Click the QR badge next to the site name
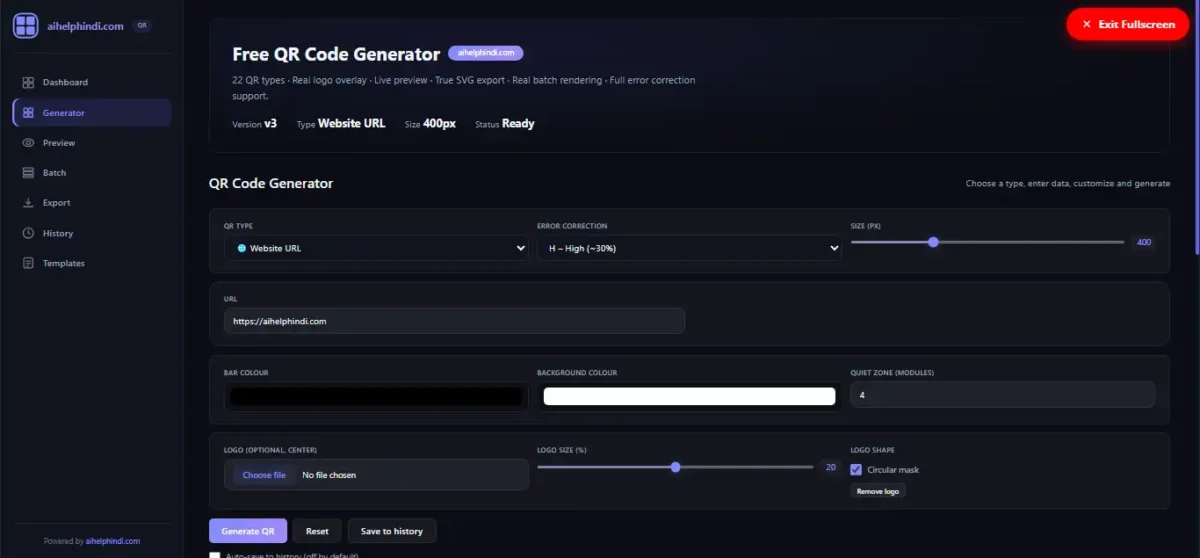Viewport: 1200px width, 558px height. pyautogui.click(x=142, y=26)
